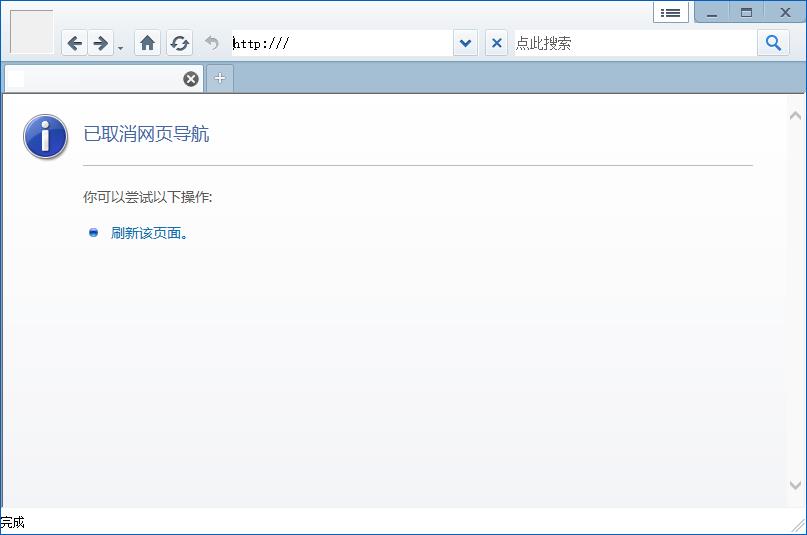The width and height of the screenshot is (807, 535).
Task: Click the undo closed-tab arrow icon
Action: tap(211, 43)
